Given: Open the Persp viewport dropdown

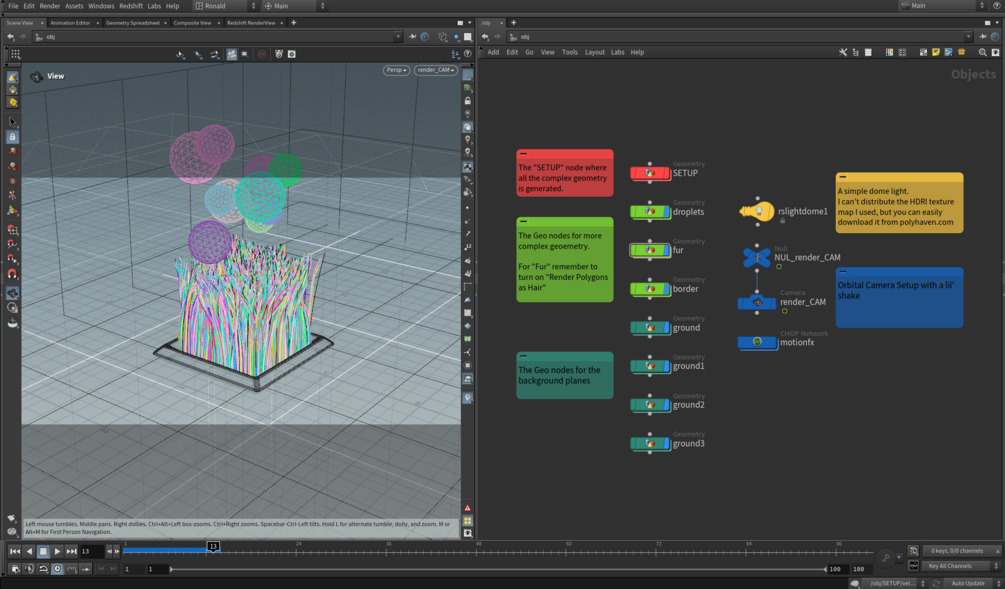Looking at the screenshot, I should (396, 70).
